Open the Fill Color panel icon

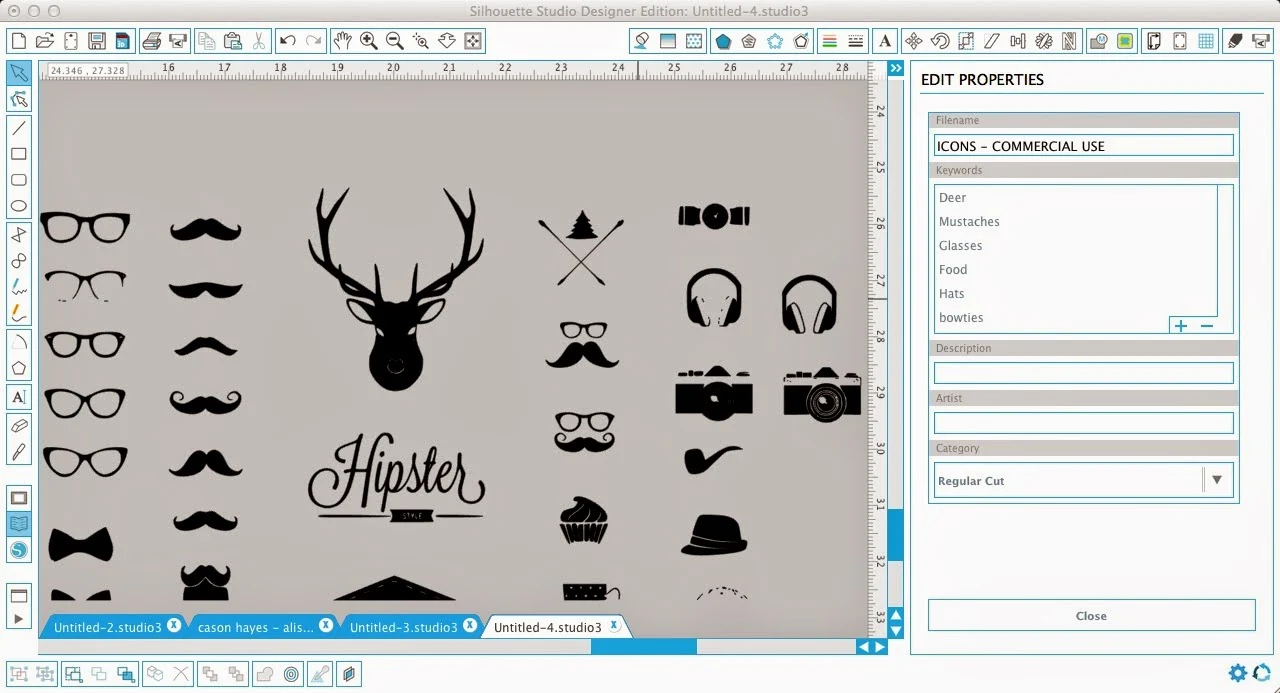click(x=641, y=41)
